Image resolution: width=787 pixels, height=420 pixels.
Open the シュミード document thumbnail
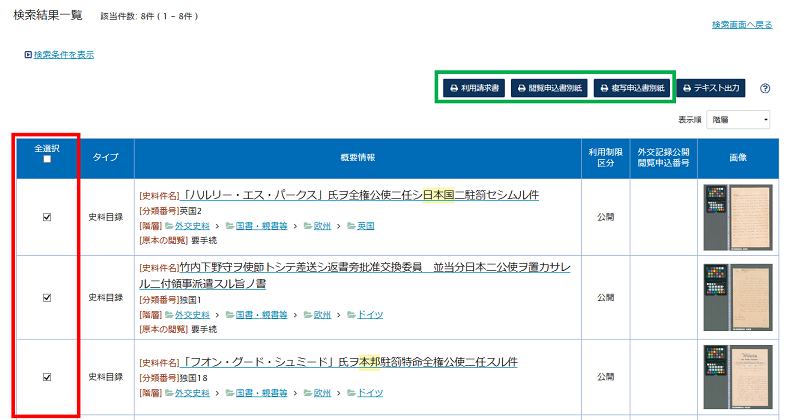tap(738, 377)
